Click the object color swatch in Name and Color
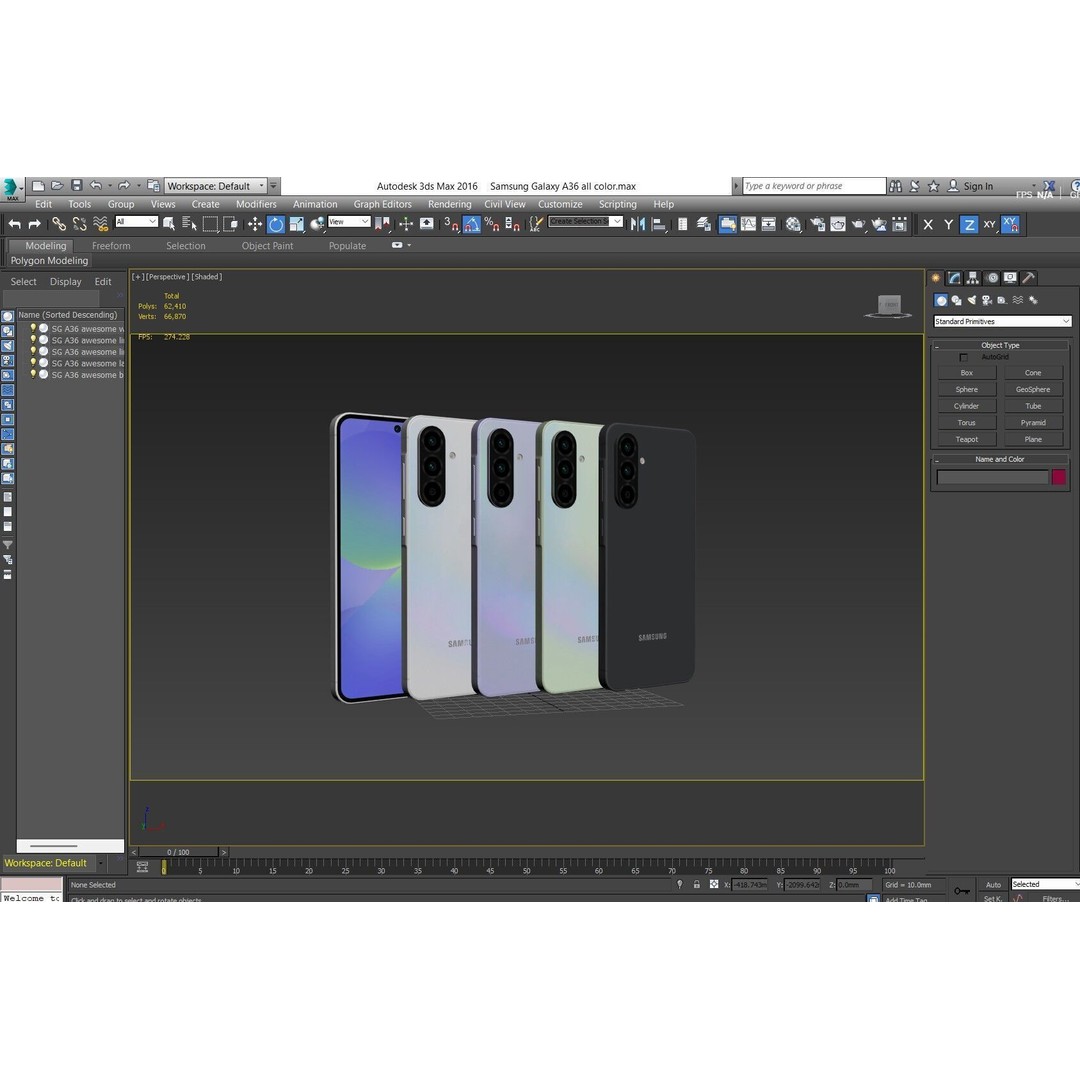Viewport: 1080px width, 1080px height. pos(1059,477)
